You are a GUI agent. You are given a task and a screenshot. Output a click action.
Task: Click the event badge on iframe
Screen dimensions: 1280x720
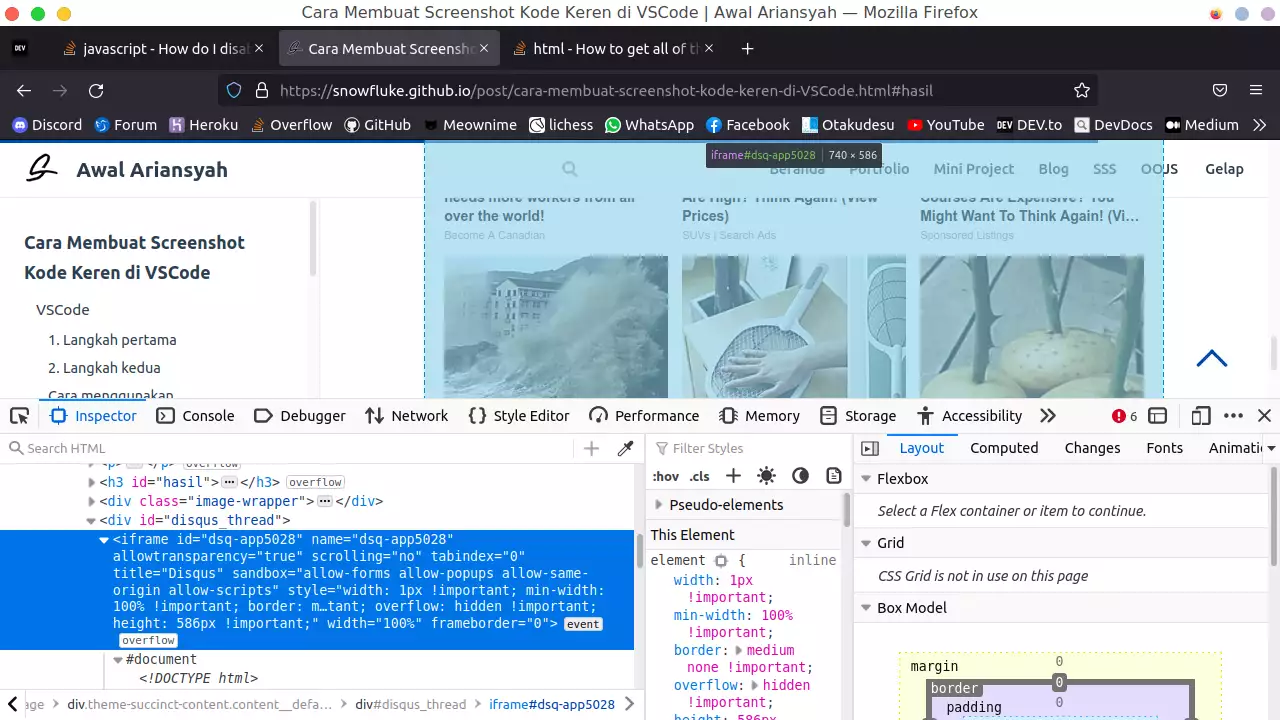pyautogui.click(x=583, y=624)
